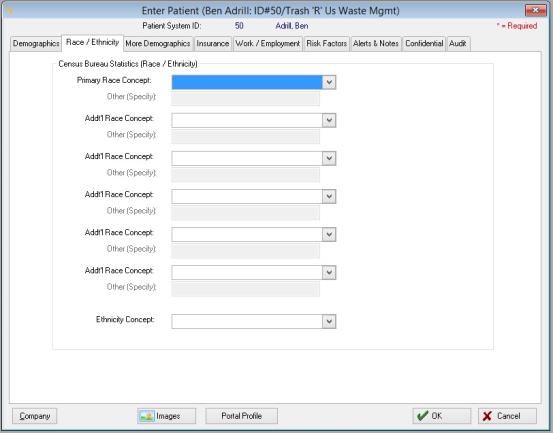The width and height of the screenshot is (553, 433).
Task: Select the Risk Factors tab
Action: (x=327, y=44)
